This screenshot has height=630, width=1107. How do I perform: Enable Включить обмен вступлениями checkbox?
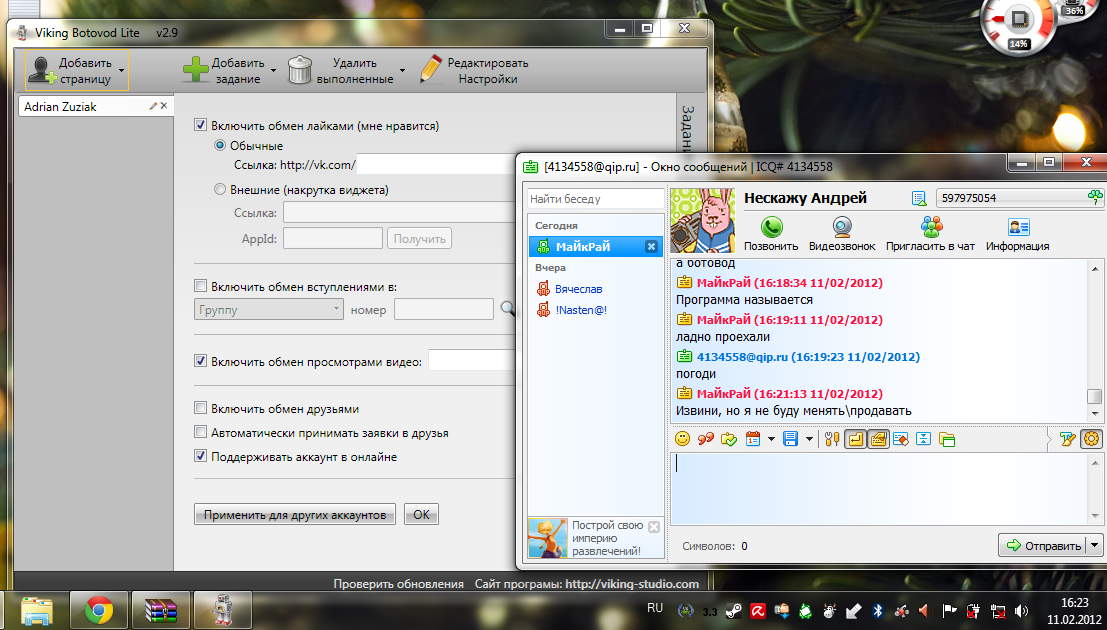[201, 287]
